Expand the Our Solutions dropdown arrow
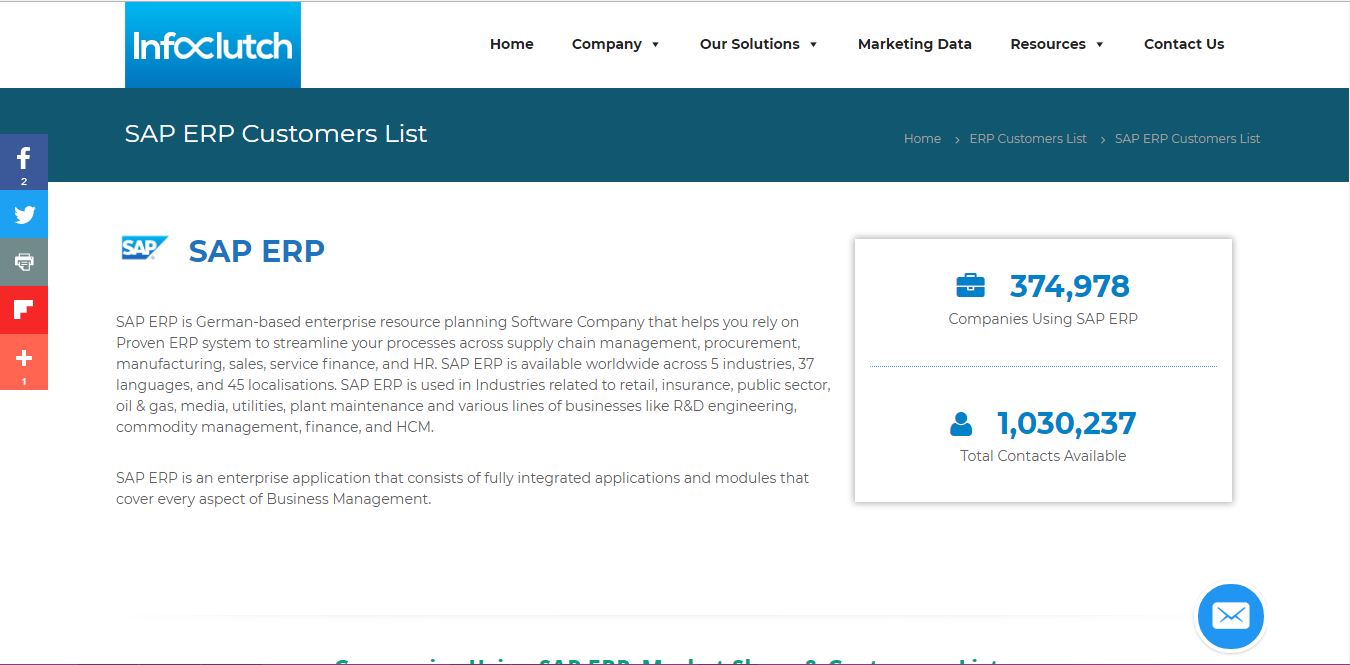This screenshot has width=1350, height=665. click(x=813, y=45)
